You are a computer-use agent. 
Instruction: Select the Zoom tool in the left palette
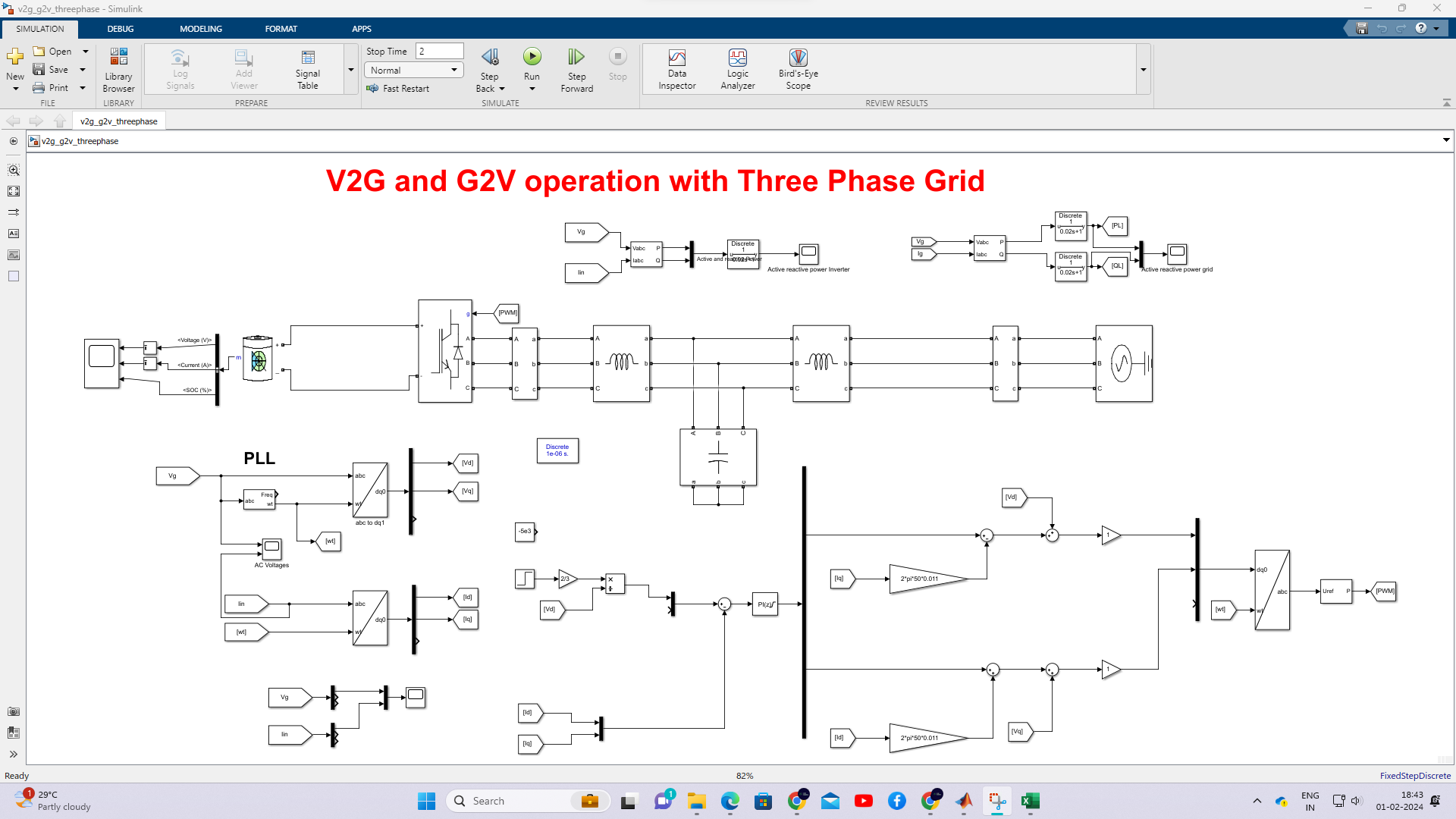point(14,171)
